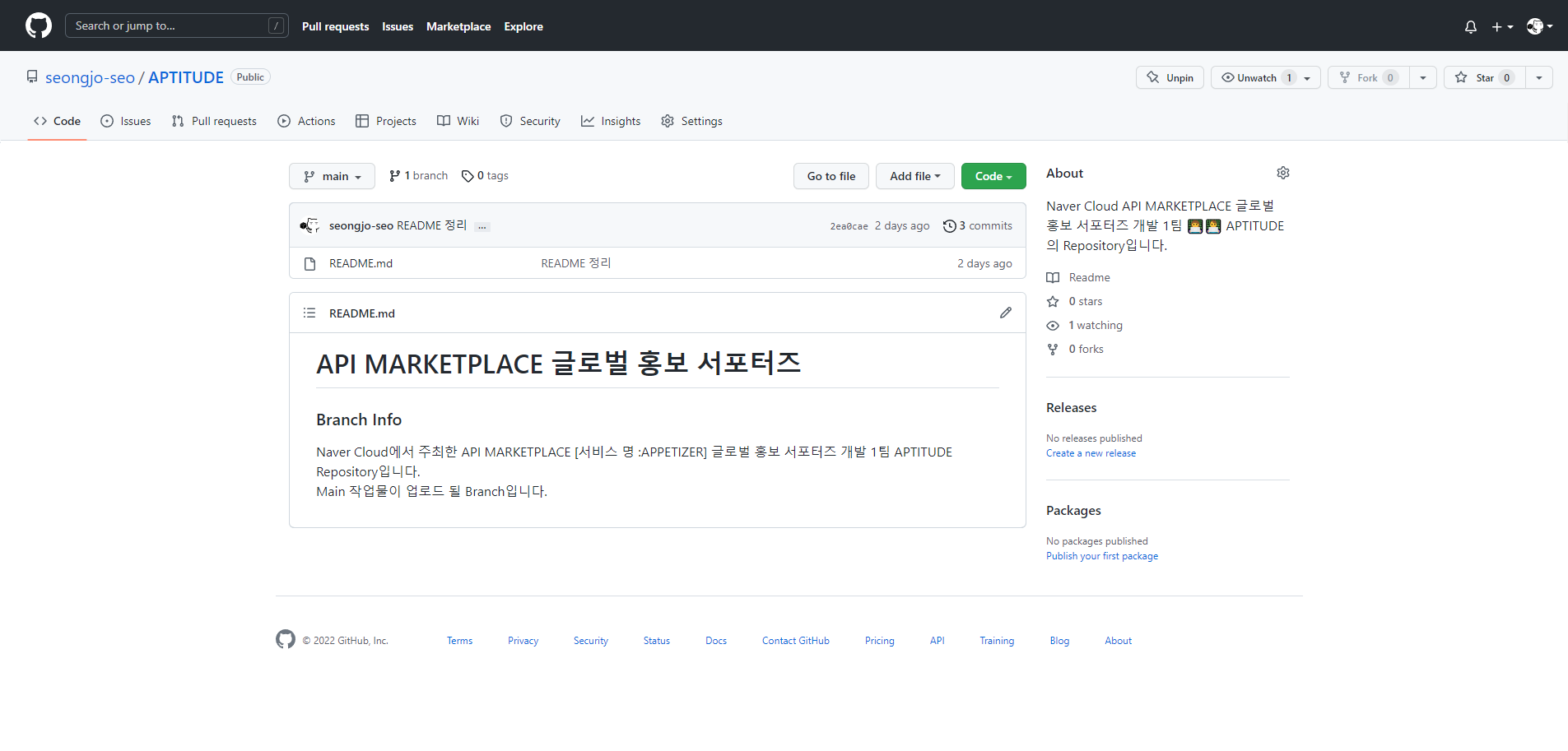Switch to the repository Pull requests tab
1568x751 pixels.
(214, 121)
